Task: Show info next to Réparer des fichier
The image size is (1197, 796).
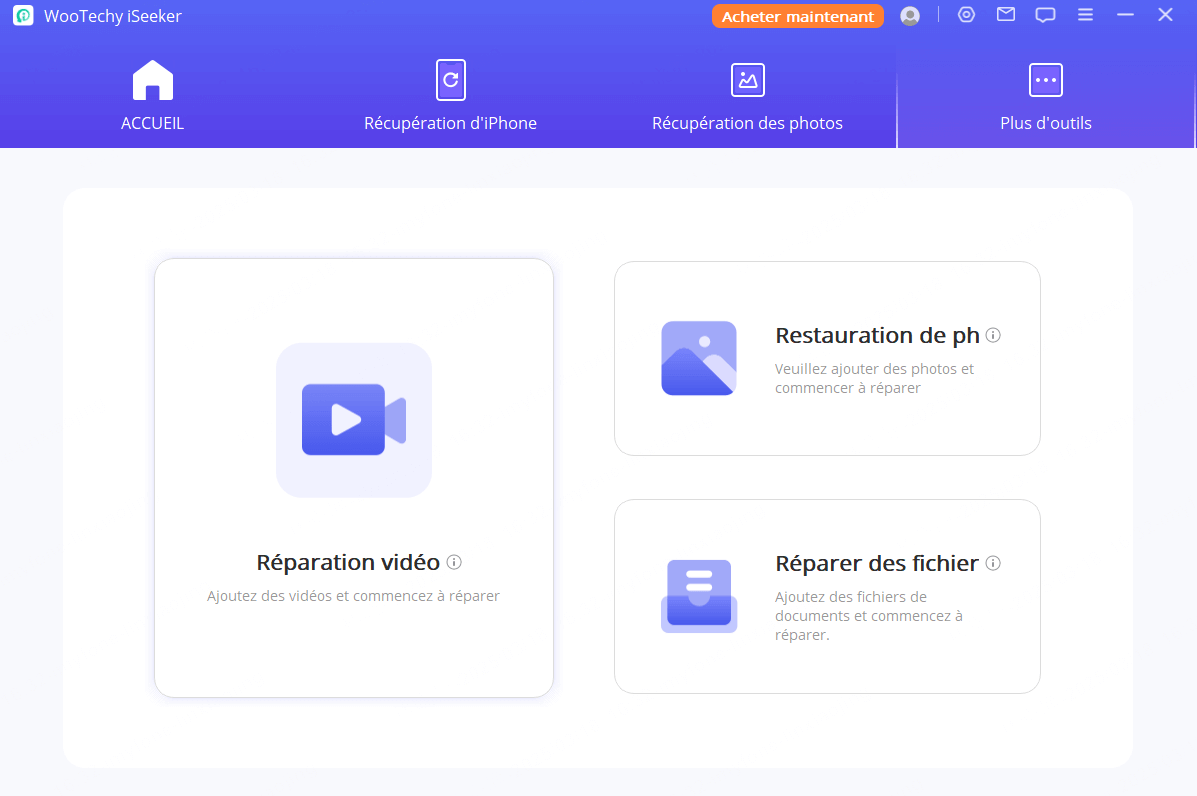Action: [993, 563]
